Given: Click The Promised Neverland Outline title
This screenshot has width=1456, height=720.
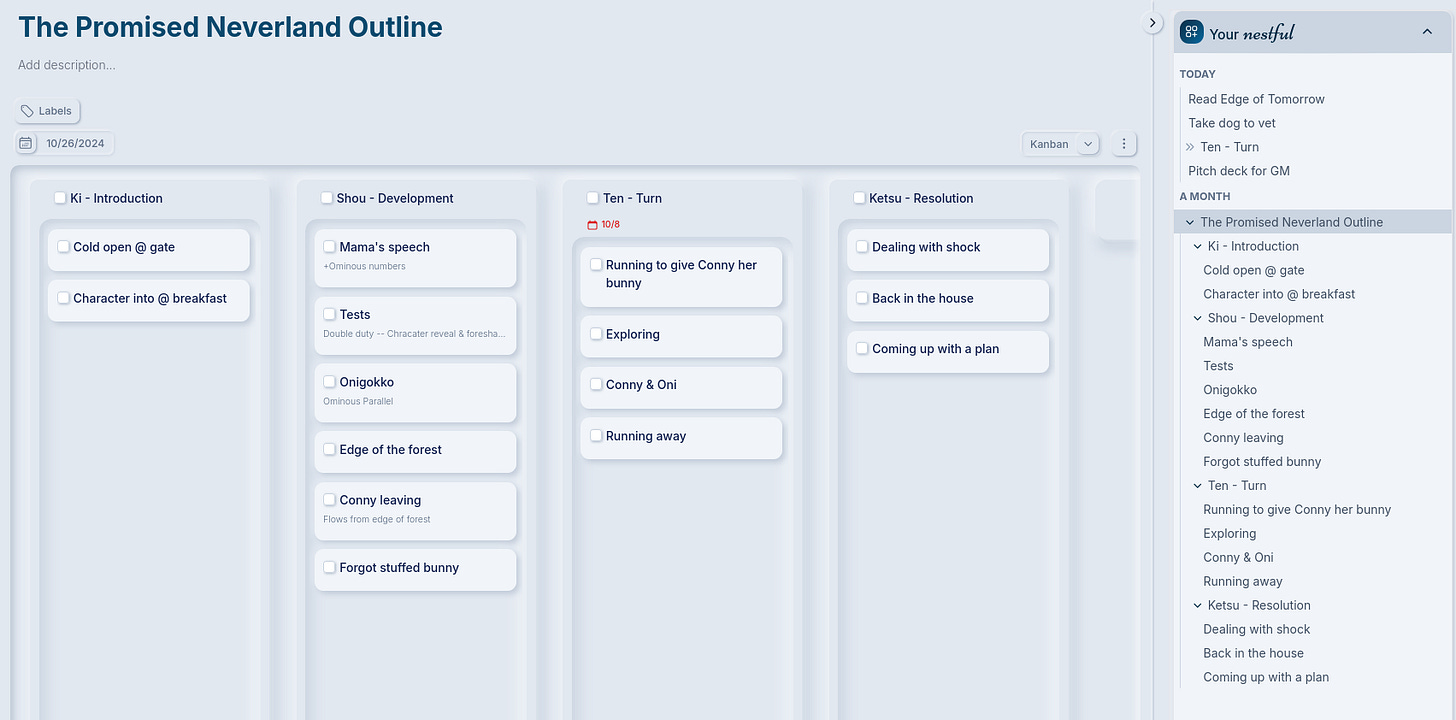Looking at the screenshot, I should click(230, 27).
